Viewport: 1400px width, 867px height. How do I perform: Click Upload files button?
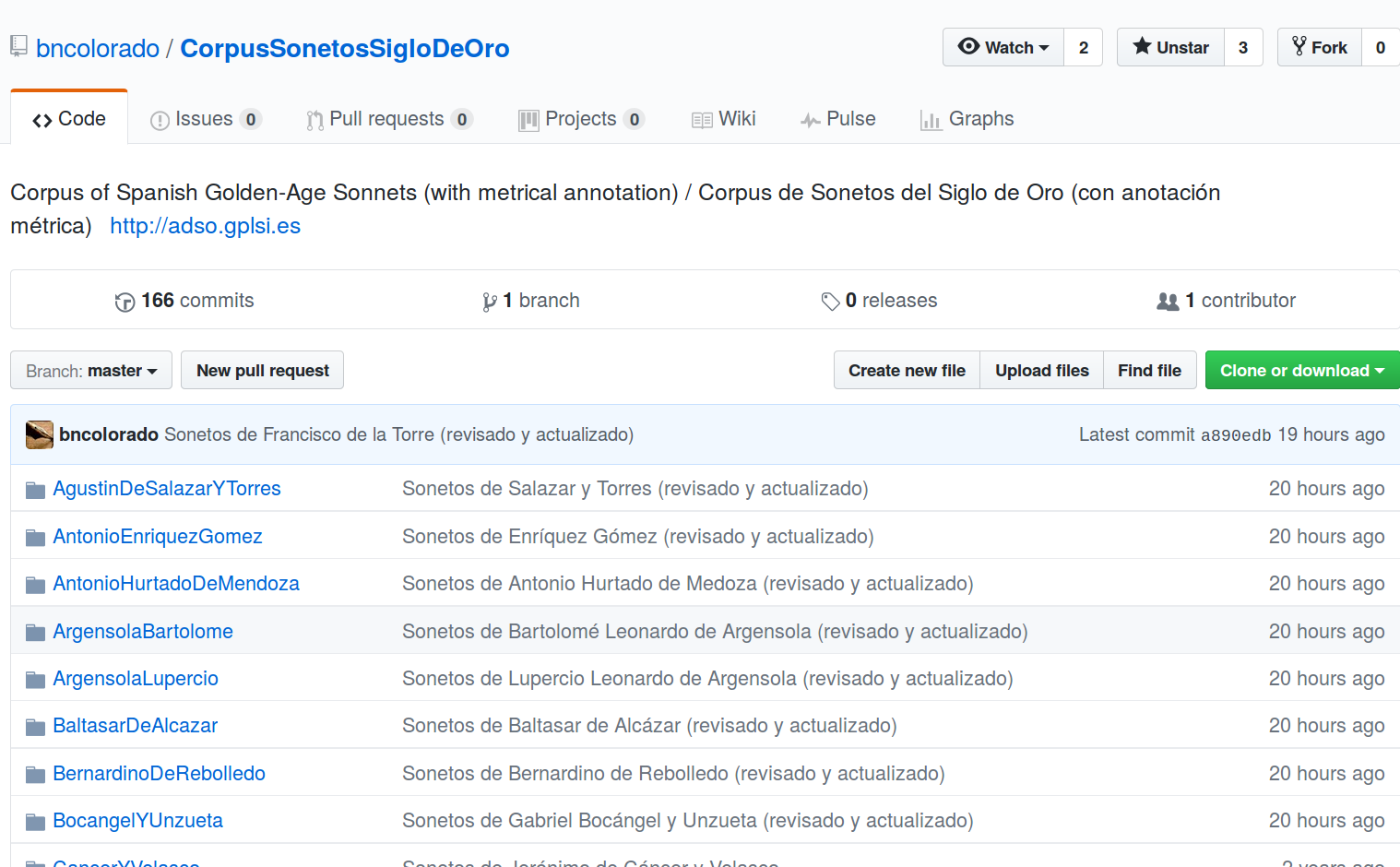pos(1042,370)
